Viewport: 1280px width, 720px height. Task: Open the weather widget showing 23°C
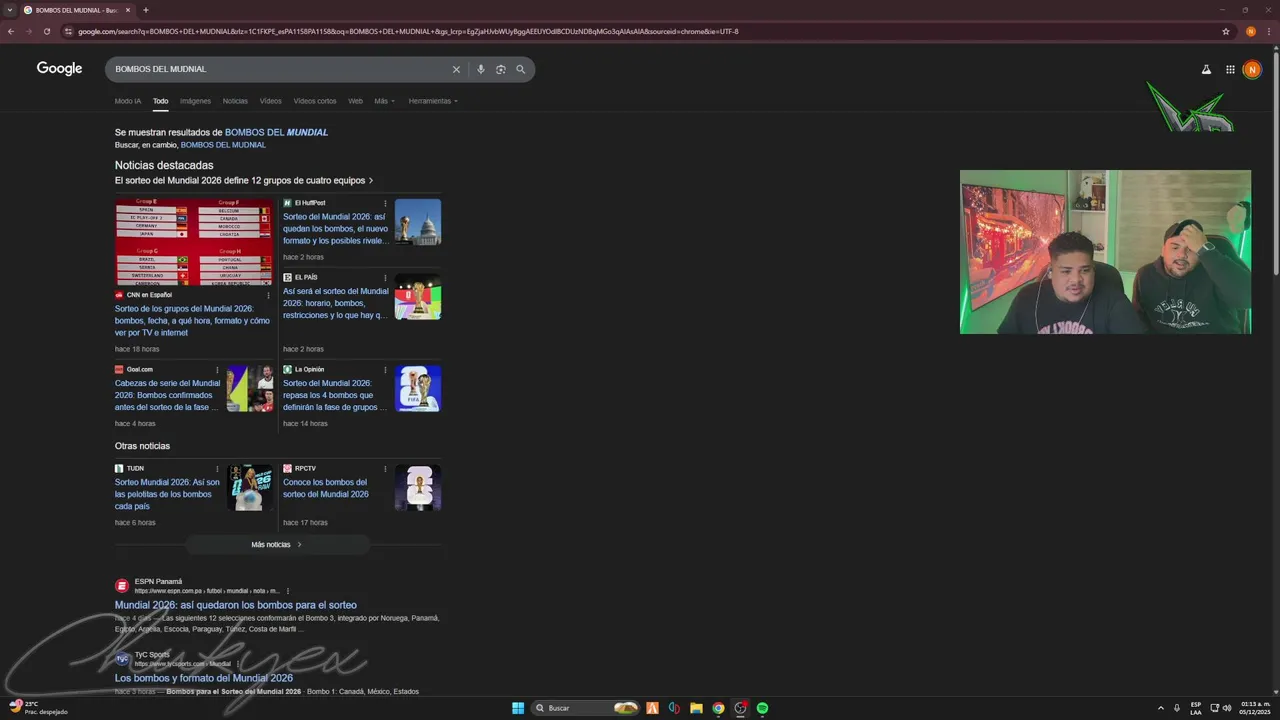point(38,708)
